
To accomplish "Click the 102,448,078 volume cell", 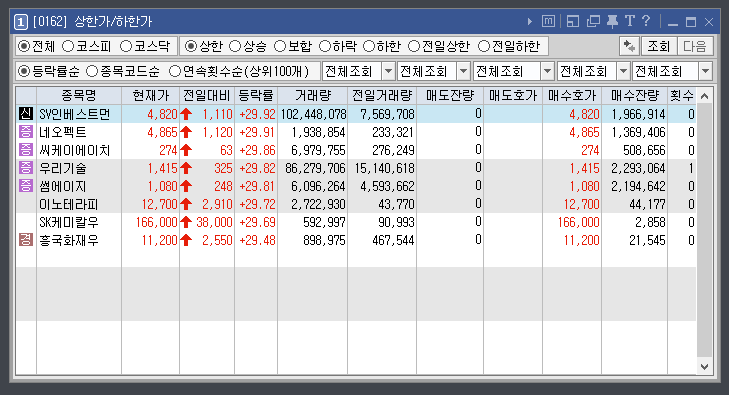I will pos(313,114).
